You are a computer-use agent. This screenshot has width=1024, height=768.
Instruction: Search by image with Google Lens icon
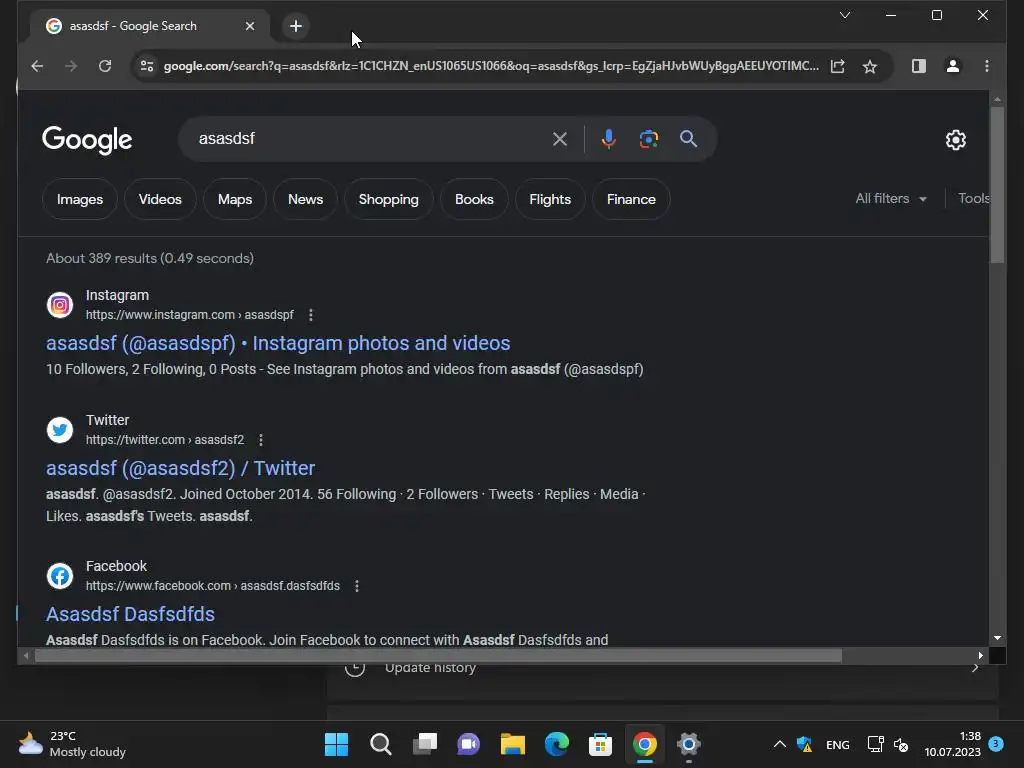[x=648, y=138]
